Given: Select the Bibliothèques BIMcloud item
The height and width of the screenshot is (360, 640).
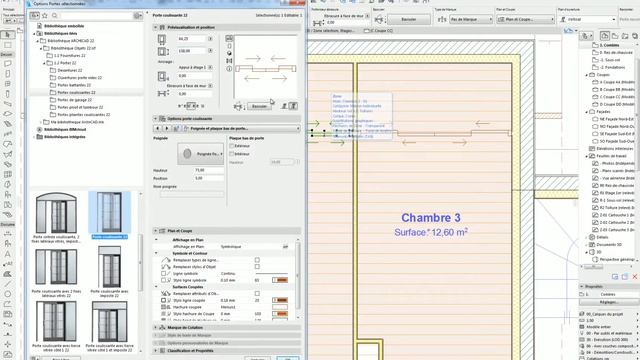Looking at the screenshot, I should (x=65, y=129).
